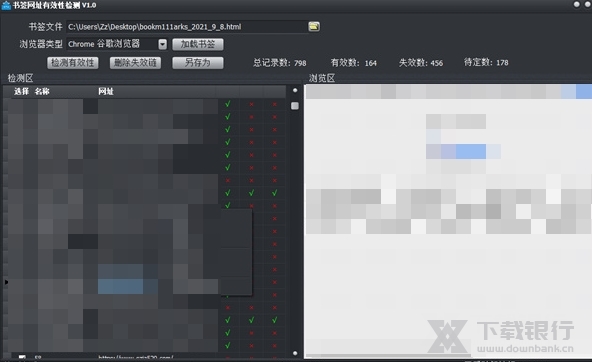Click the 加载书签 button
This screenshot has height=362, width=592.
(198, 44)
